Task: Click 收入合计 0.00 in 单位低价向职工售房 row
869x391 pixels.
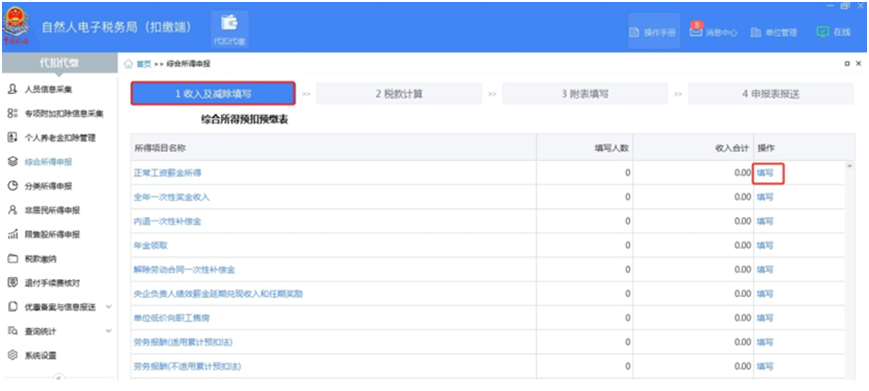Action: point(742,318)
